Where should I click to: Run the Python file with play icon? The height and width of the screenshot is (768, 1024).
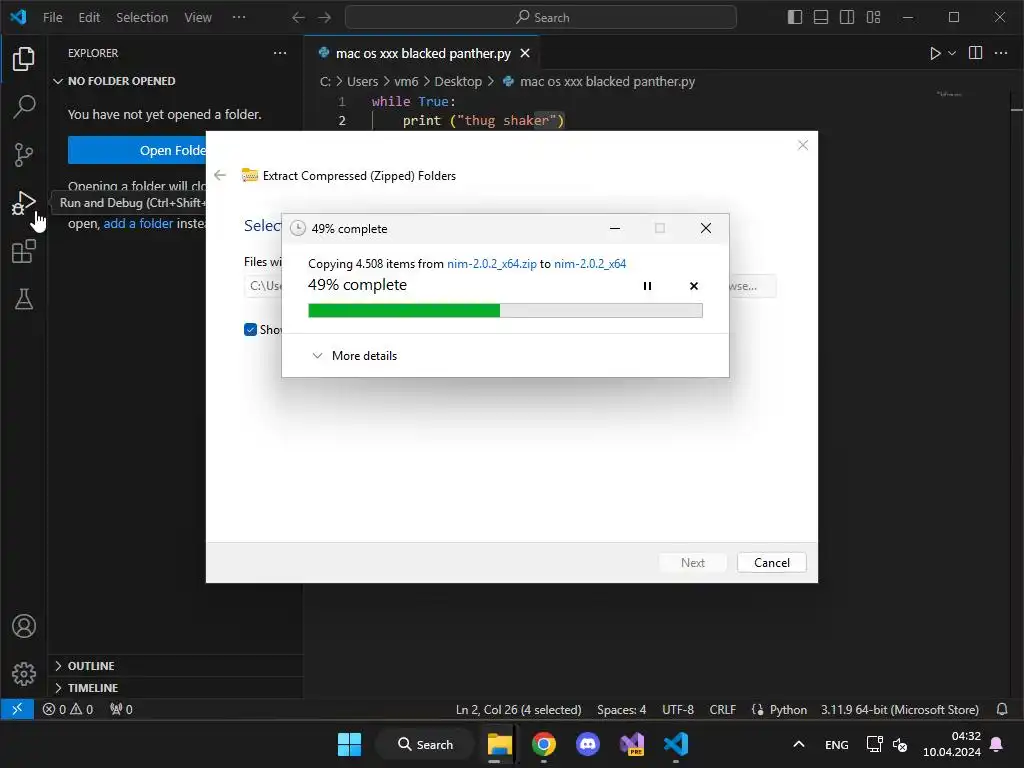935,54
